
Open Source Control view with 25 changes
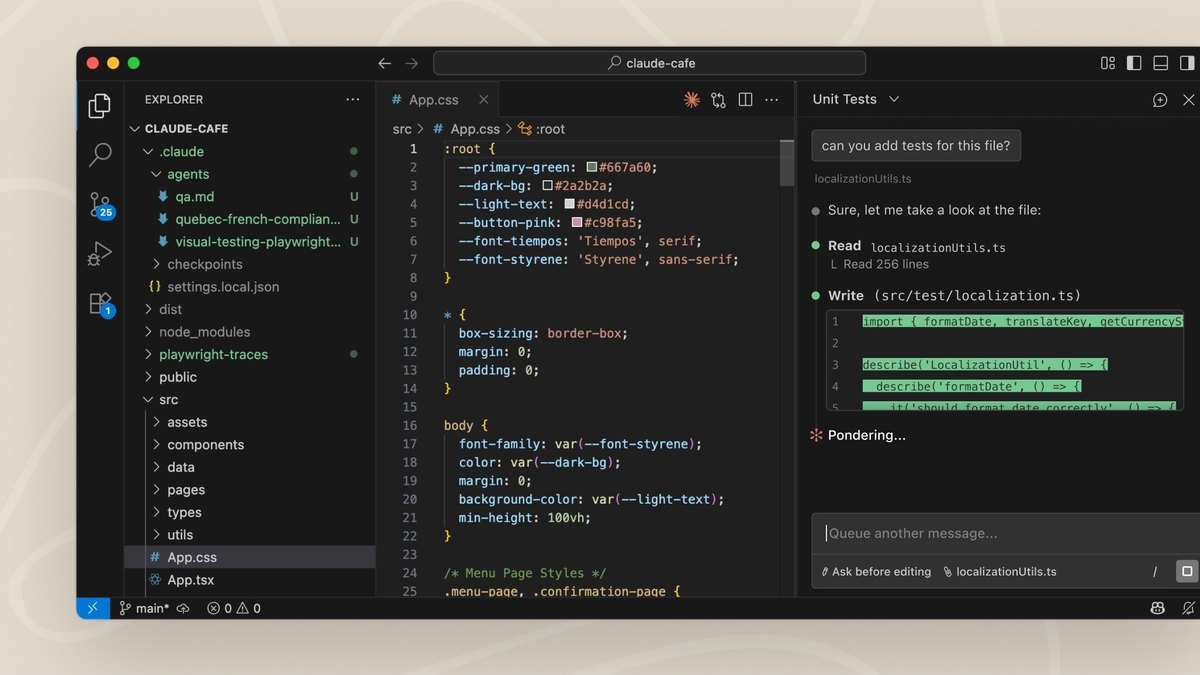[x=101, y=205]
